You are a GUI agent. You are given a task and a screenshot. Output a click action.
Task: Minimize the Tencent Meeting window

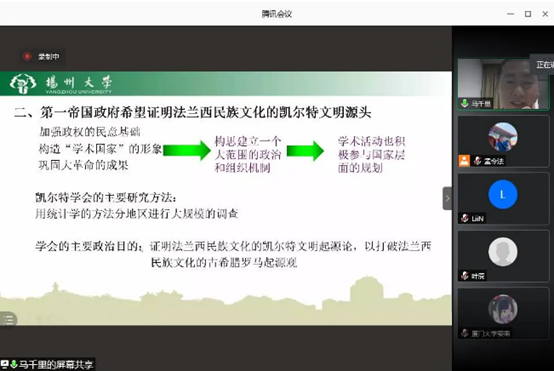pos(511,14)
